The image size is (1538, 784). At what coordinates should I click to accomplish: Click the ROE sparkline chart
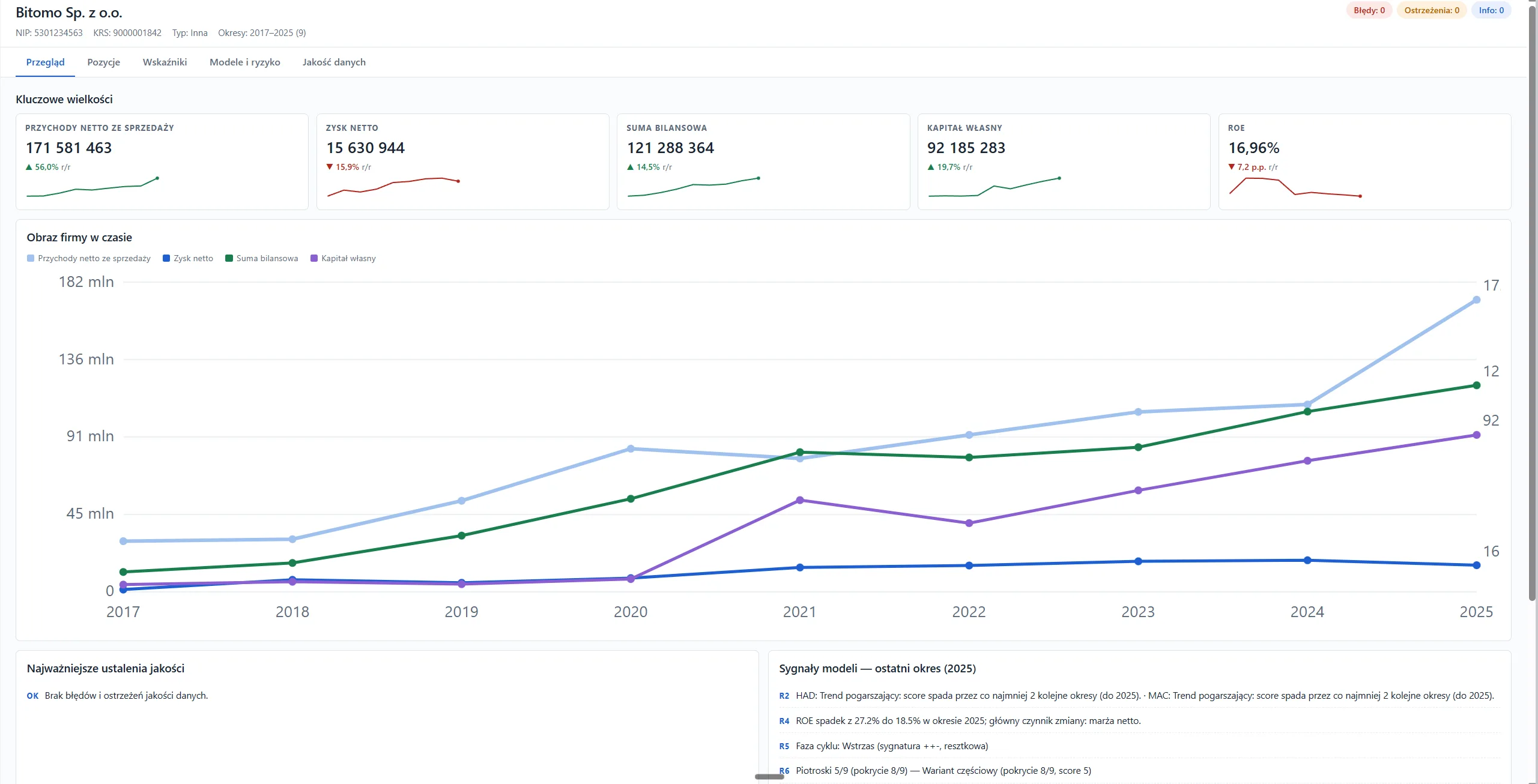coord(1295,187)
